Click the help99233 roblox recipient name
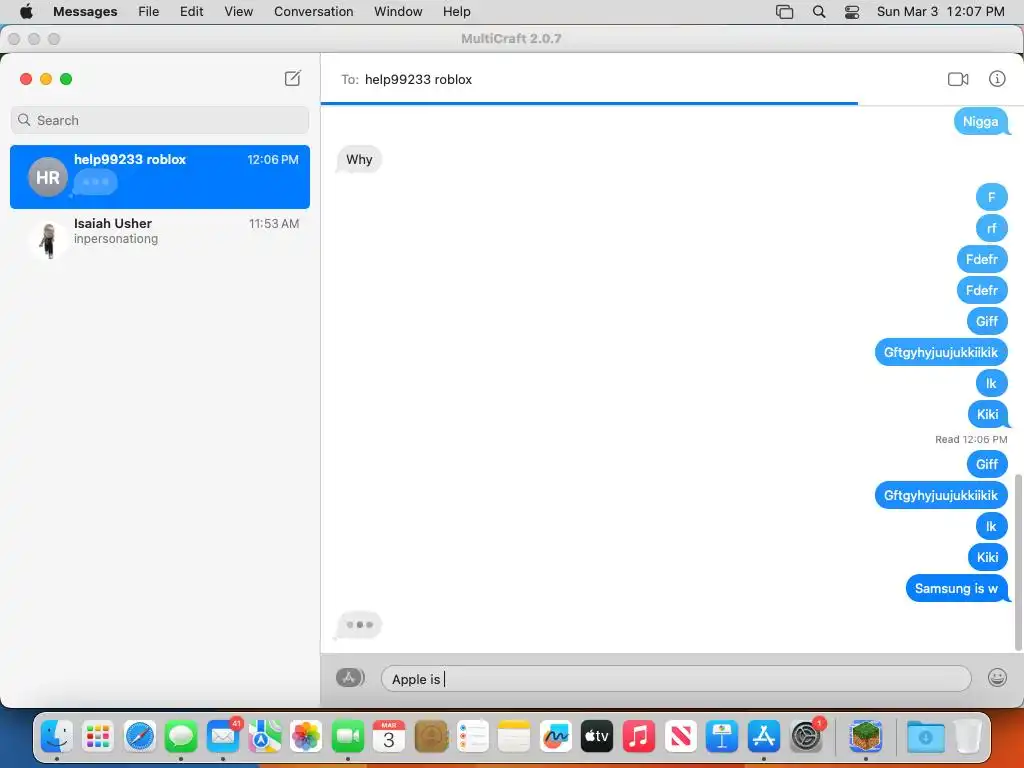This screenshot has height=768, width=1024. click(x=418, y=79)
